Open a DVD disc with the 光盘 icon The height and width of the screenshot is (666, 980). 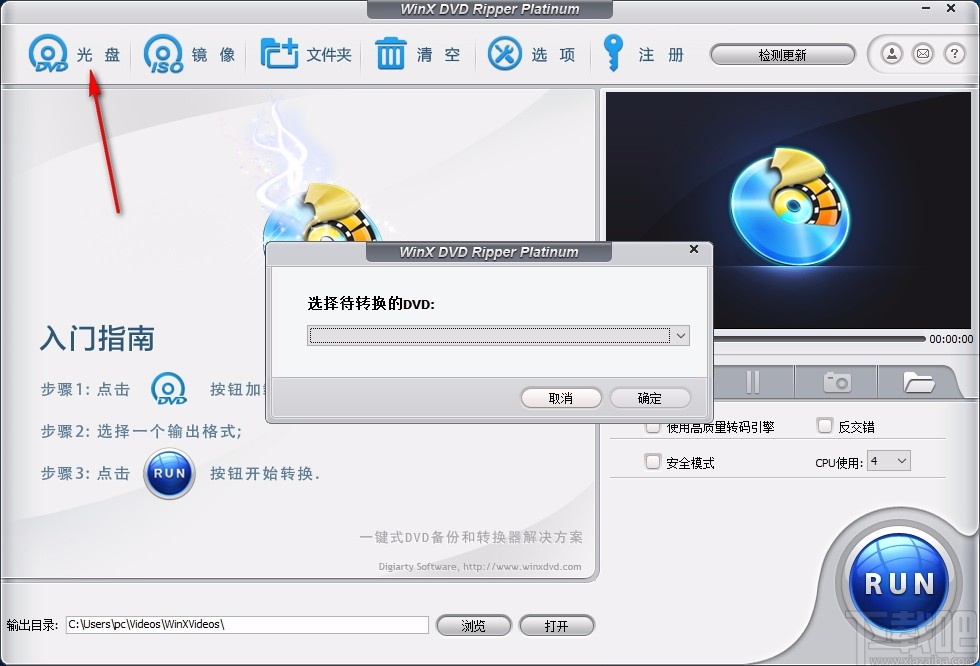(x=48, y=53)
